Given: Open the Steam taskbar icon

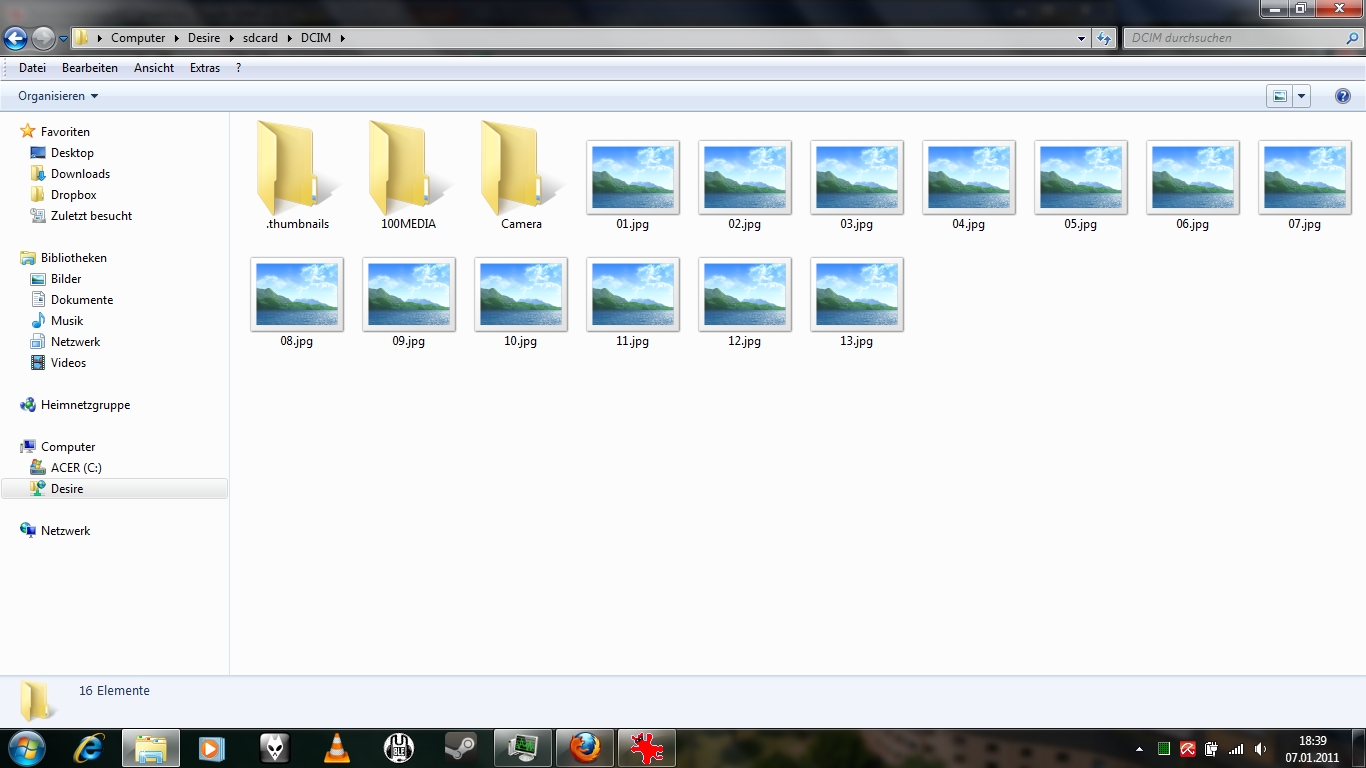Looking at the screenshot, I should 461,748.
